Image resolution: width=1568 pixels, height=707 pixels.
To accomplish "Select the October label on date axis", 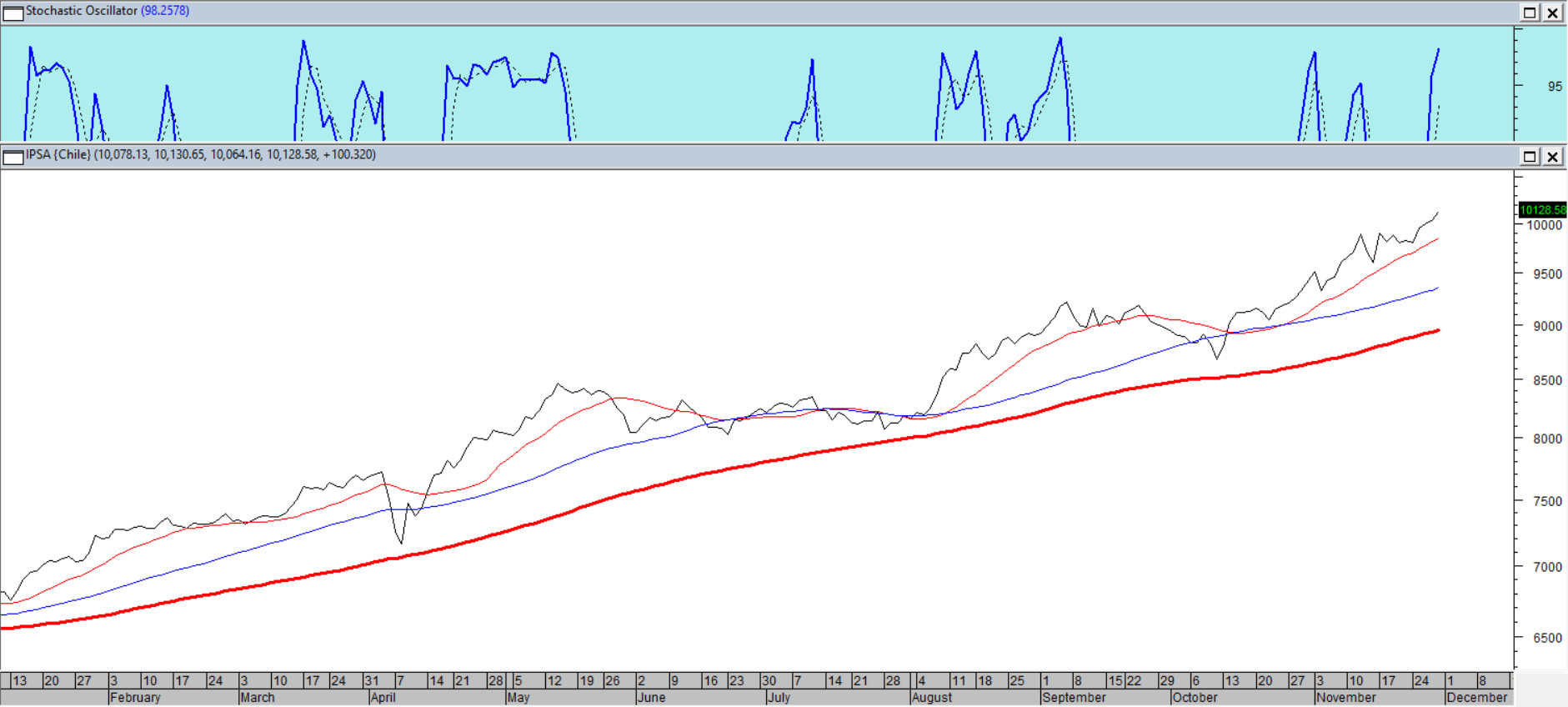I will click(x=1194, y=698).
